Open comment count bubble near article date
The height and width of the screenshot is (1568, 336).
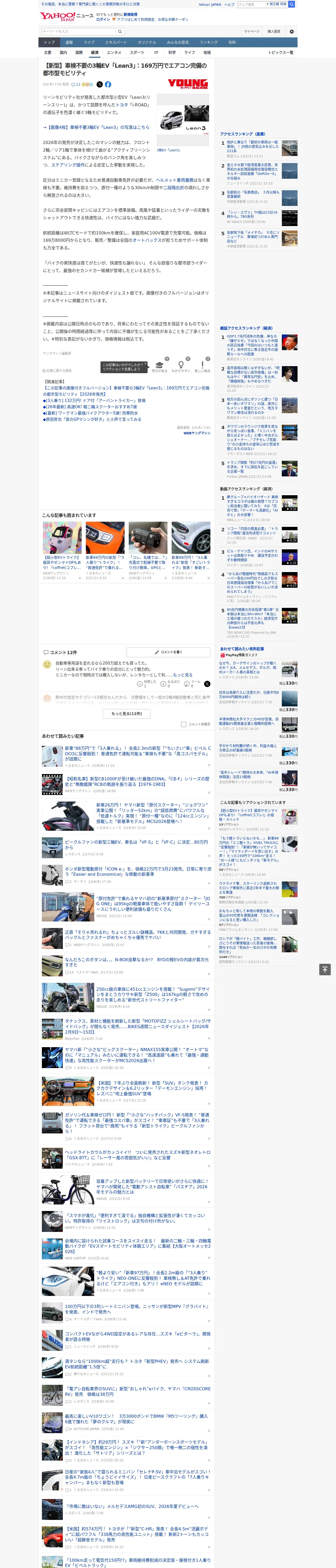[76, 85]
